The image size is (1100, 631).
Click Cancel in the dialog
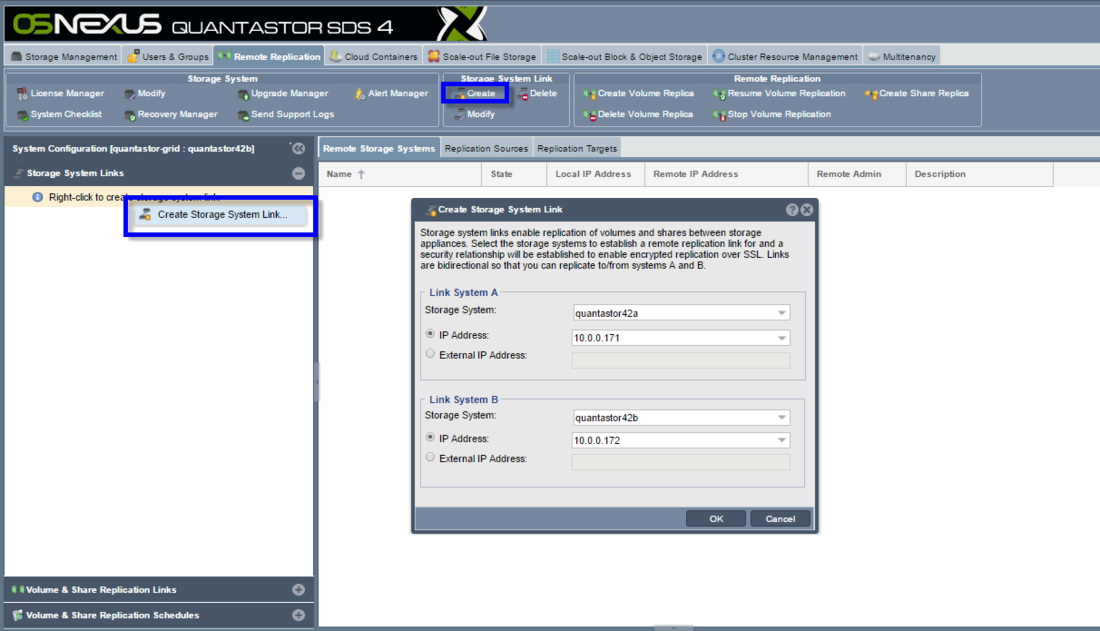pyautogui.click(x=780, y=519)
